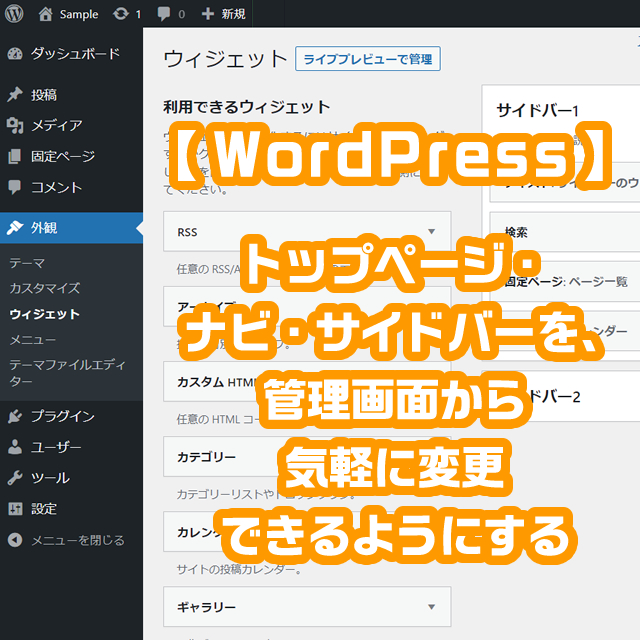Viewport: 640px width, 640px height.
Task: Open プラグイン menu
Action: (71, 416)
